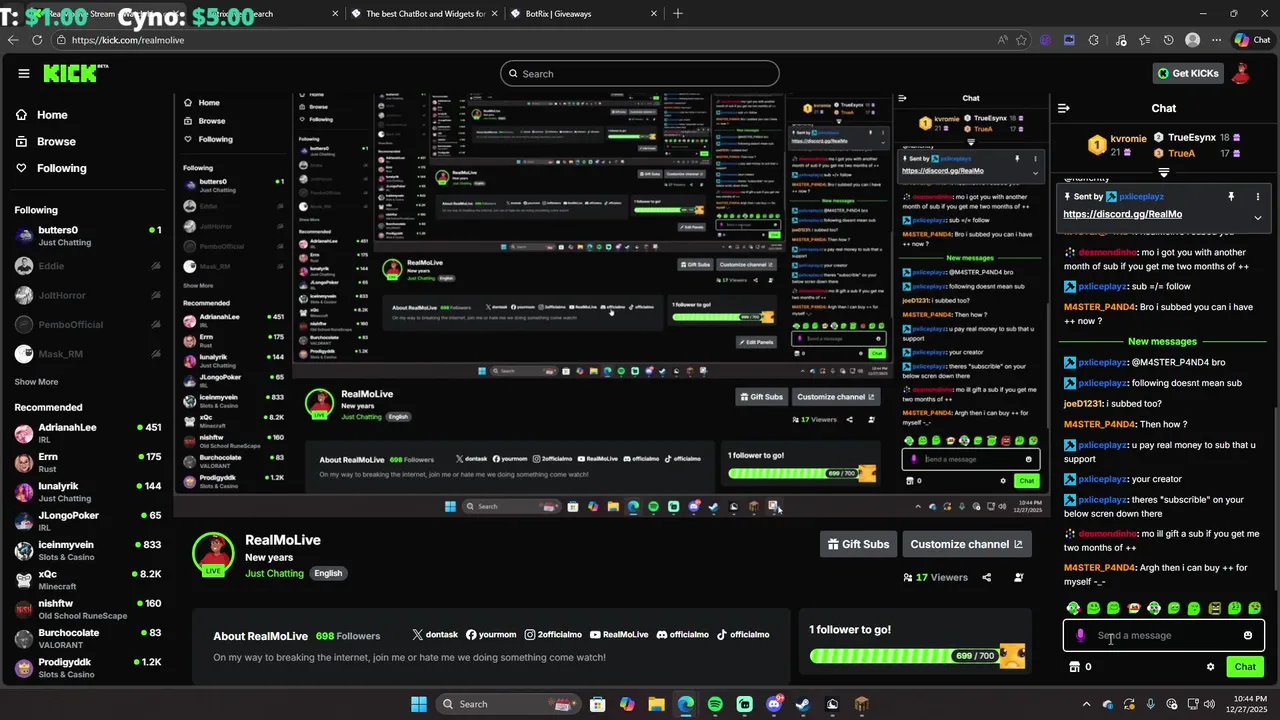The image size is (1280, 720).
Task: Add page to favorites star icon
Action: click(1021, 40)
